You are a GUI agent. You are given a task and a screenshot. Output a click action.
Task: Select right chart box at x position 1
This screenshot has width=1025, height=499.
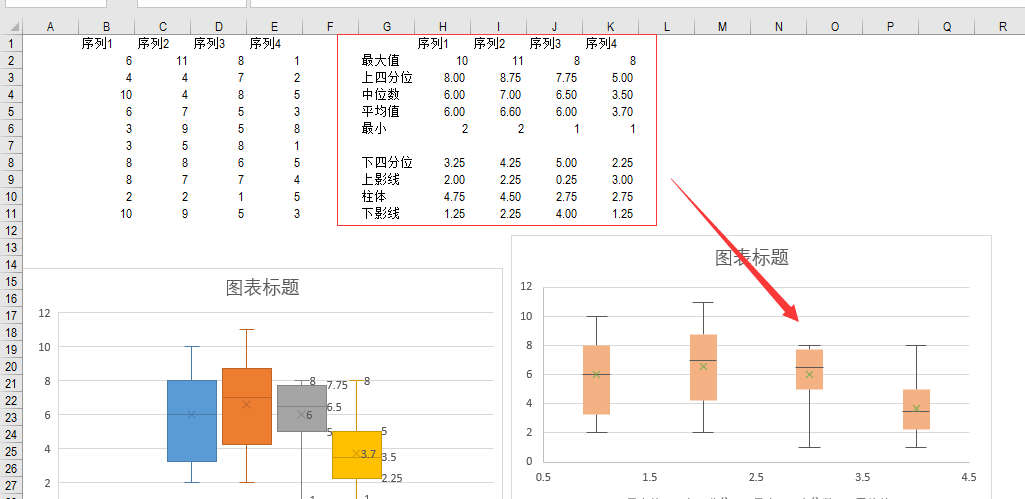596,380
